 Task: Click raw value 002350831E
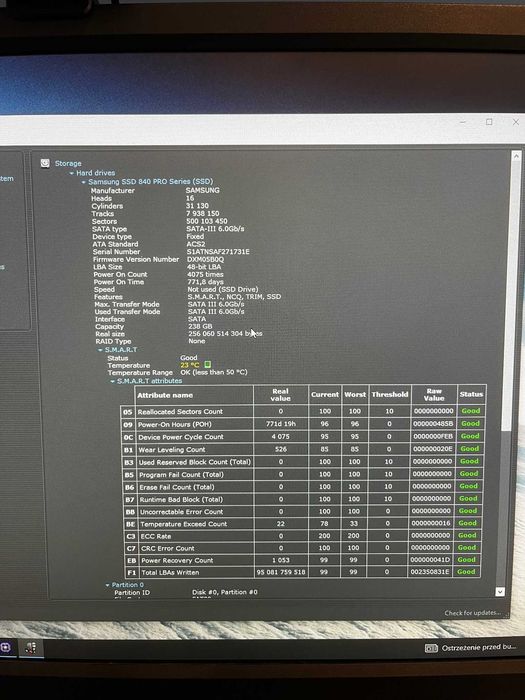431,572
